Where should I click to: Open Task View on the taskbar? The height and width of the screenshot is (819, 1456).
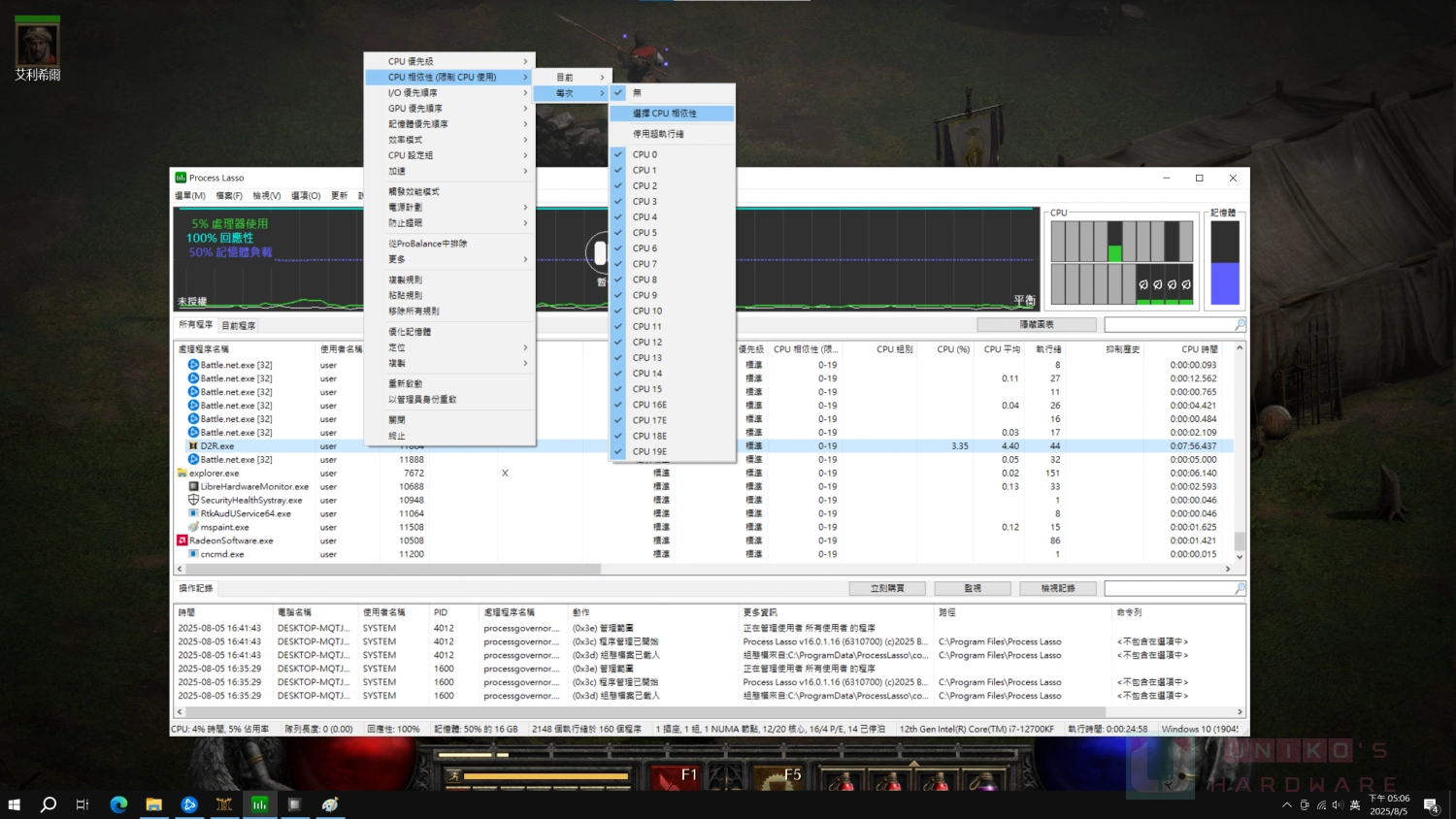click(83, 804)
